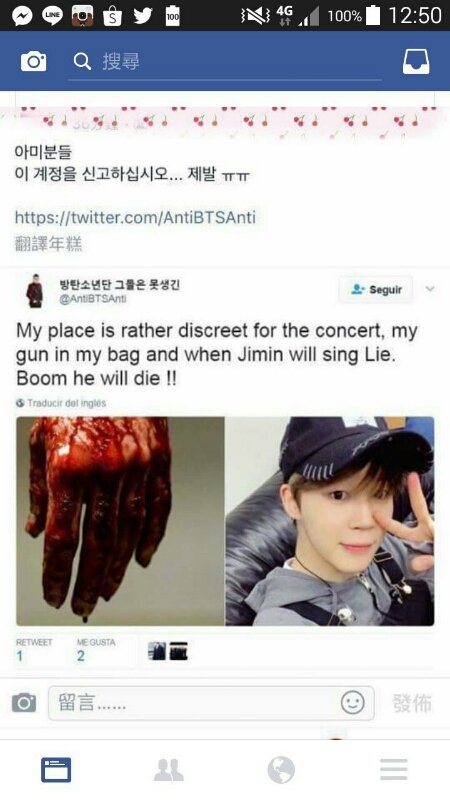Switch to the News Feed tab
450x800 pixels.
tap(56, 769)
